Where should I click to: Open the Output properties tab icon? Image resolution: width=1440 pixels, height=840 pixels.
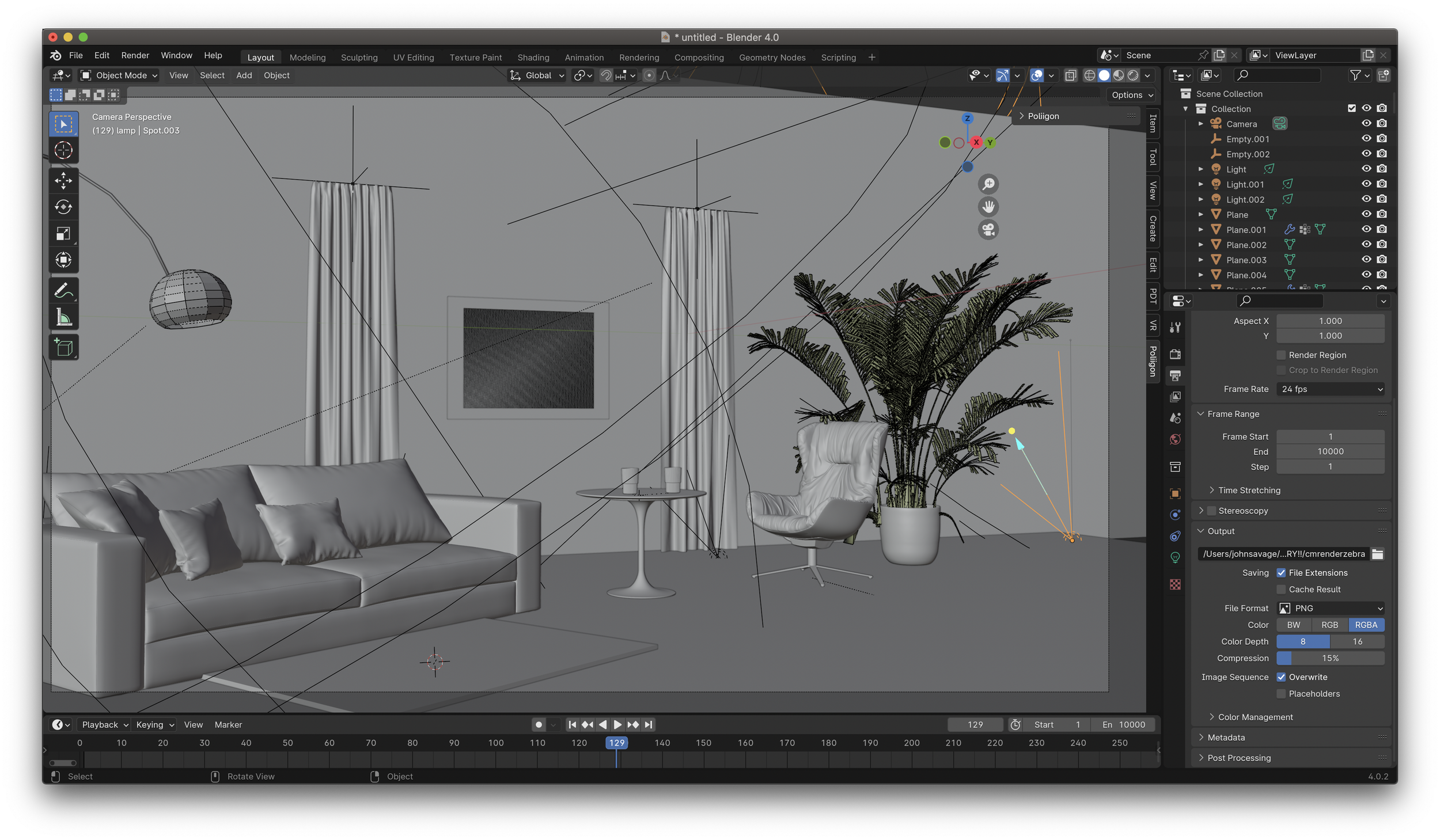(1176, 375)
